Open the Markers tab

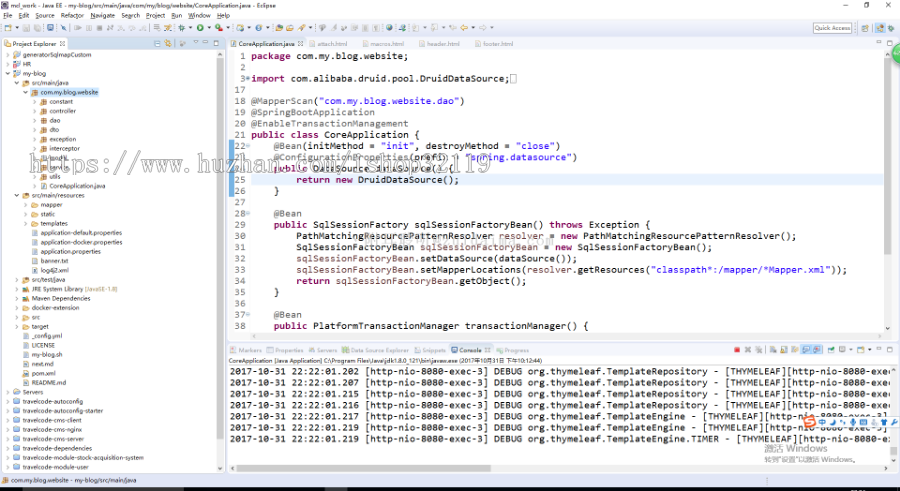(246, 350)
